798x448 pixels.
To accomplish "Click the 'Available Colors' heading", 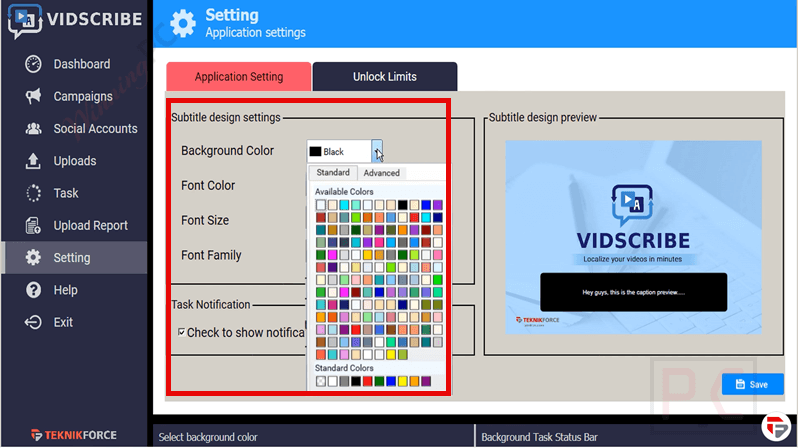I will click(x=344, y=192).
